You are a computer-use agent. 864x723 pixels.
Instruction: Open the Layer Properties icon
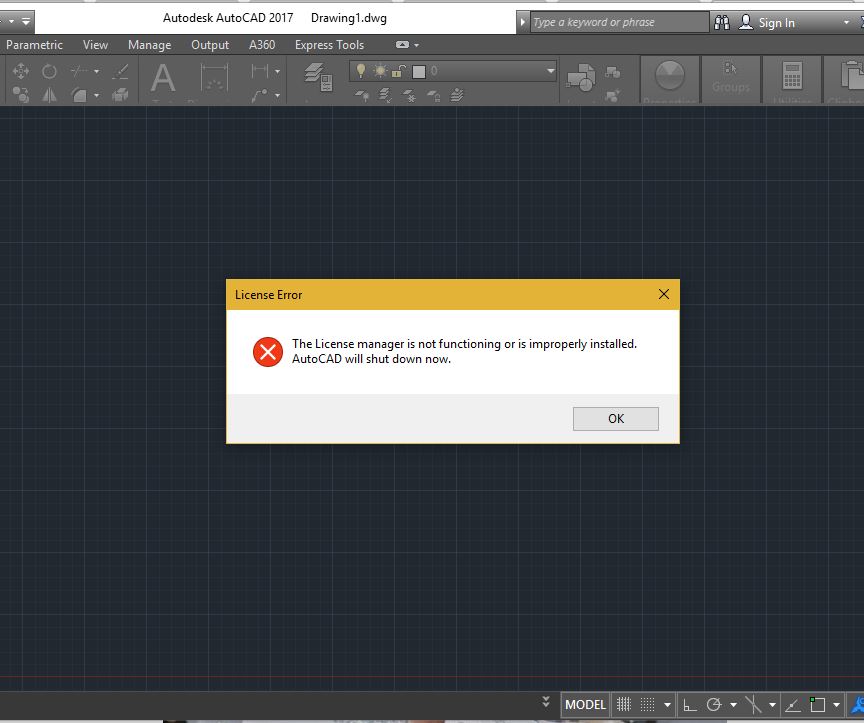coord(314,72)
